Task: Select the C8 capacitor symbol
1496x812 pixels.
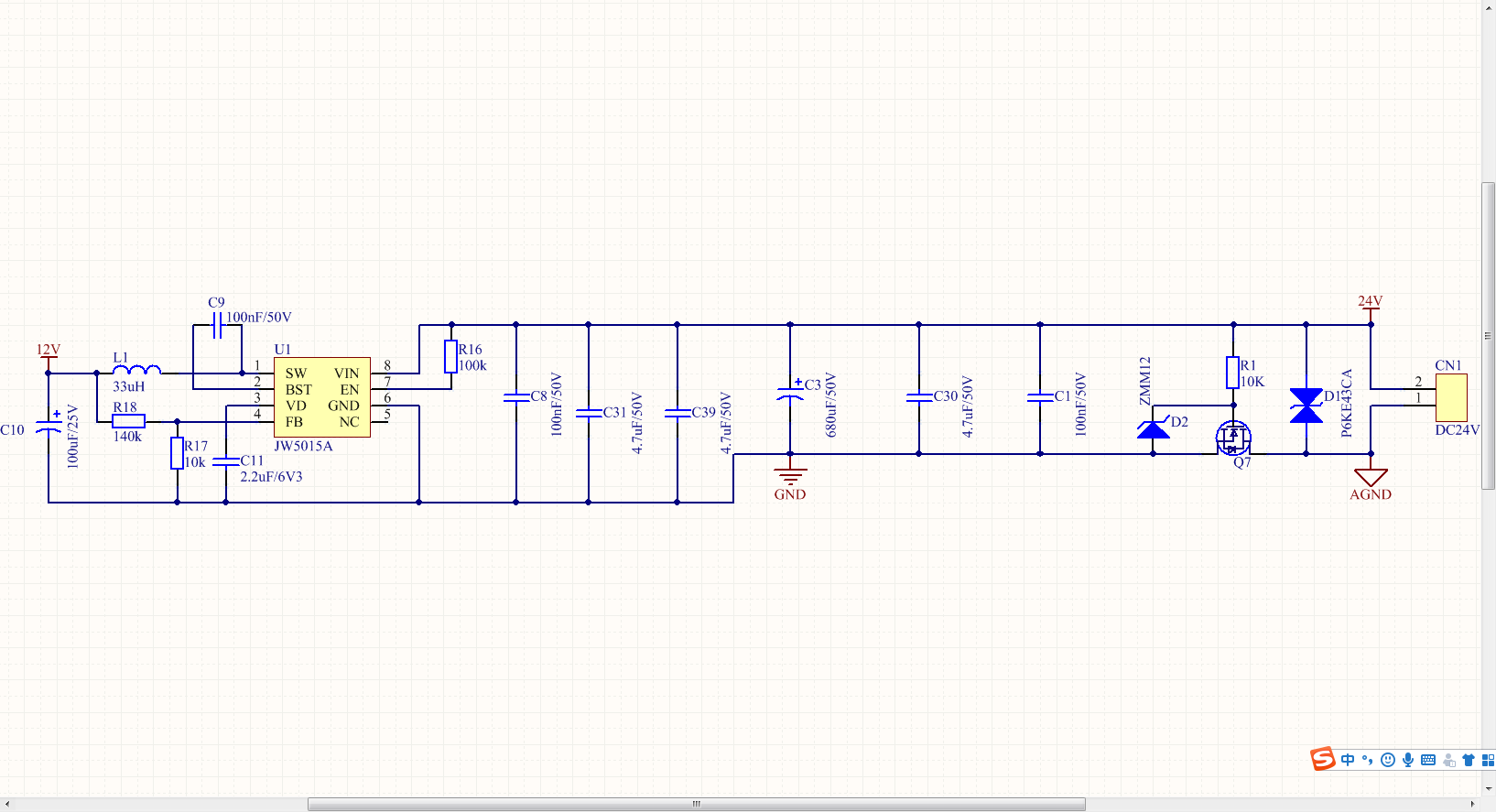Action: pos(516,397)
